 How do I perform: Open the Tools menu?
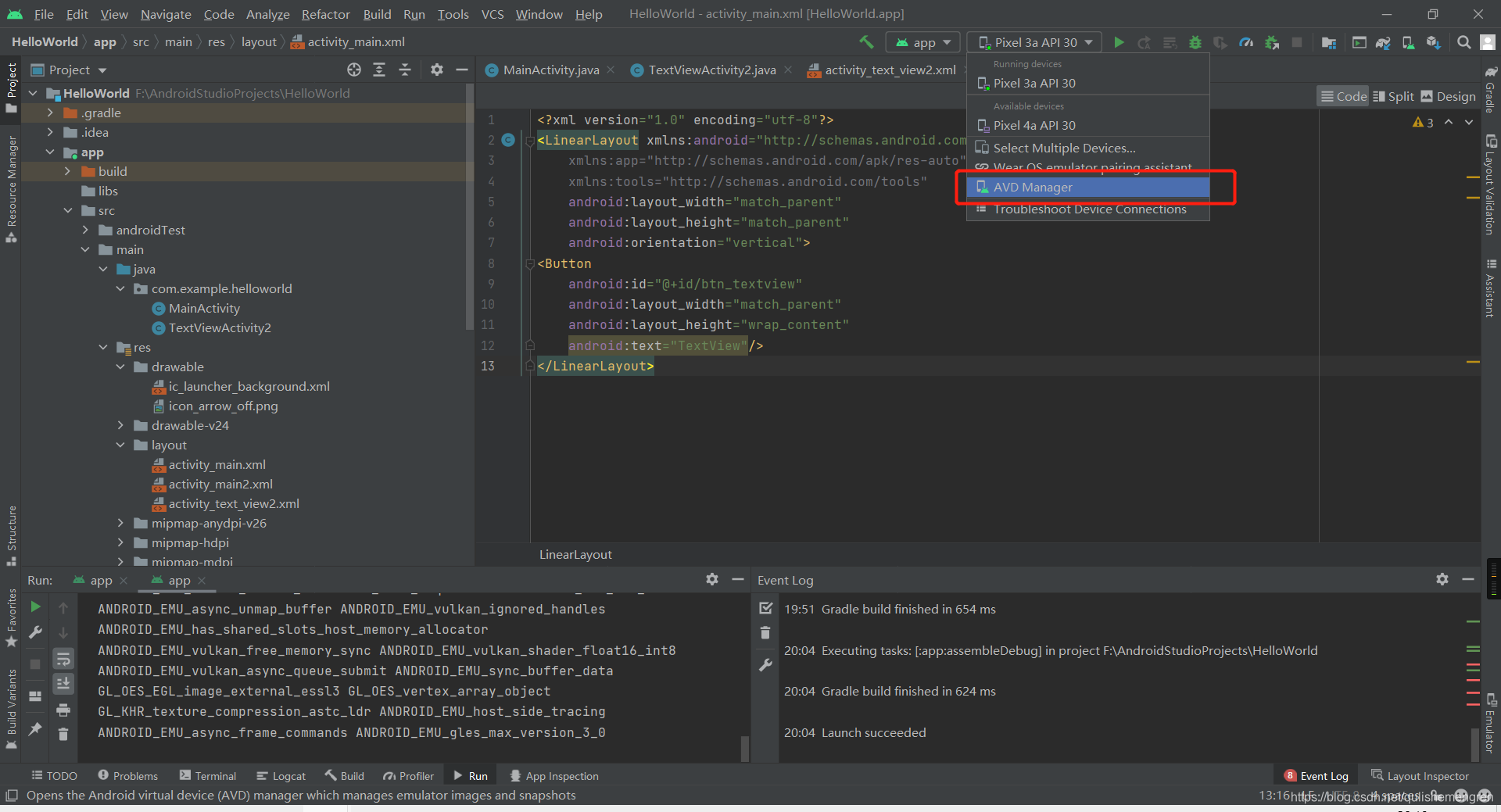453,14
